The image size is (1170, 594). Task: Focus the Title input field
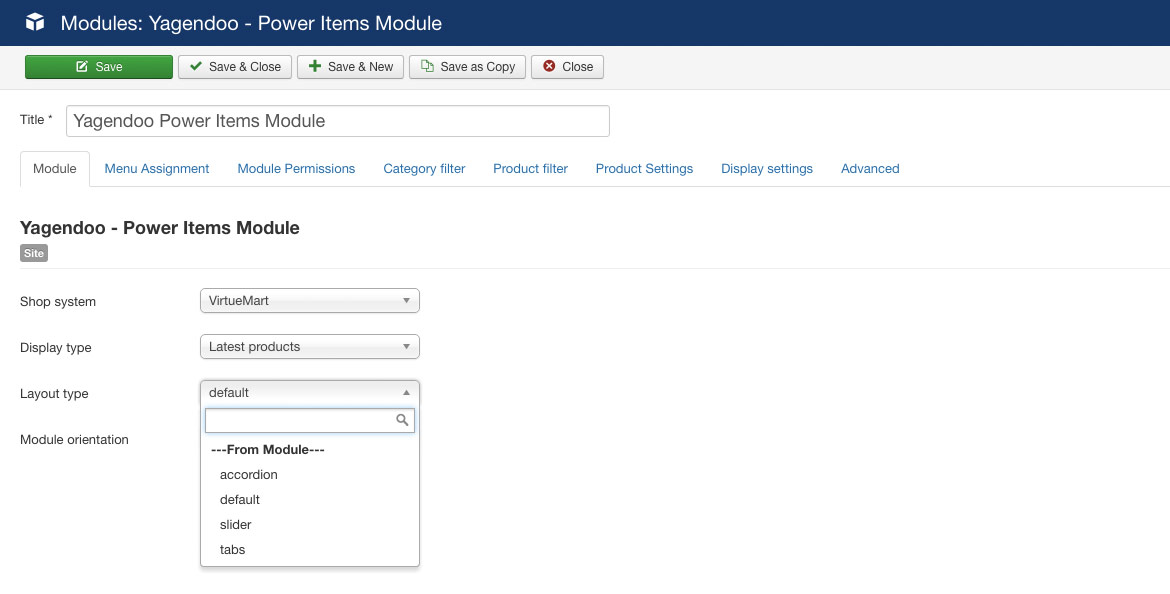point(338,121)
